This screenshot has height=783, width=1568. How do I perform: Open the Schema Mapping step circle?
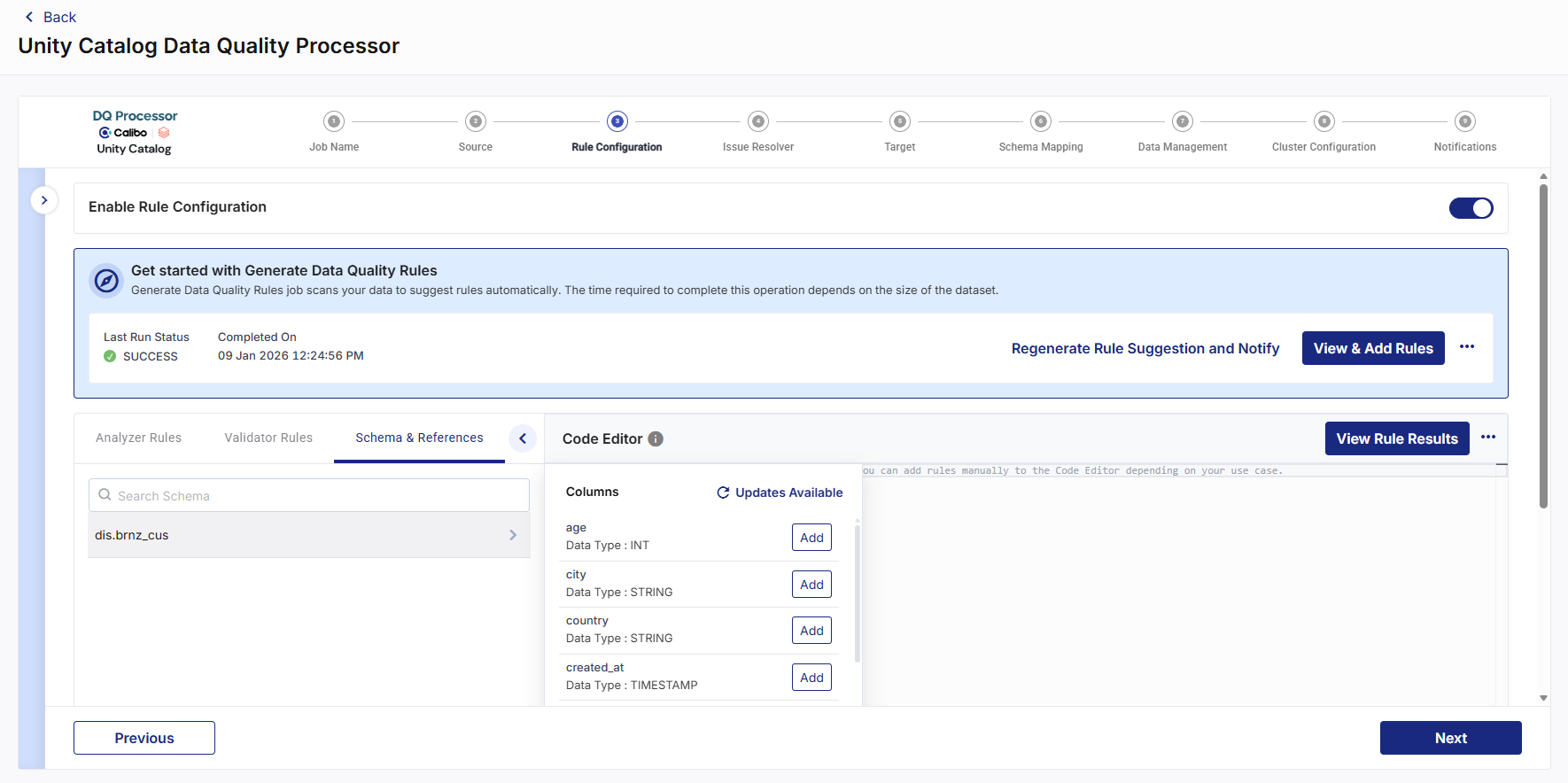1041,121
